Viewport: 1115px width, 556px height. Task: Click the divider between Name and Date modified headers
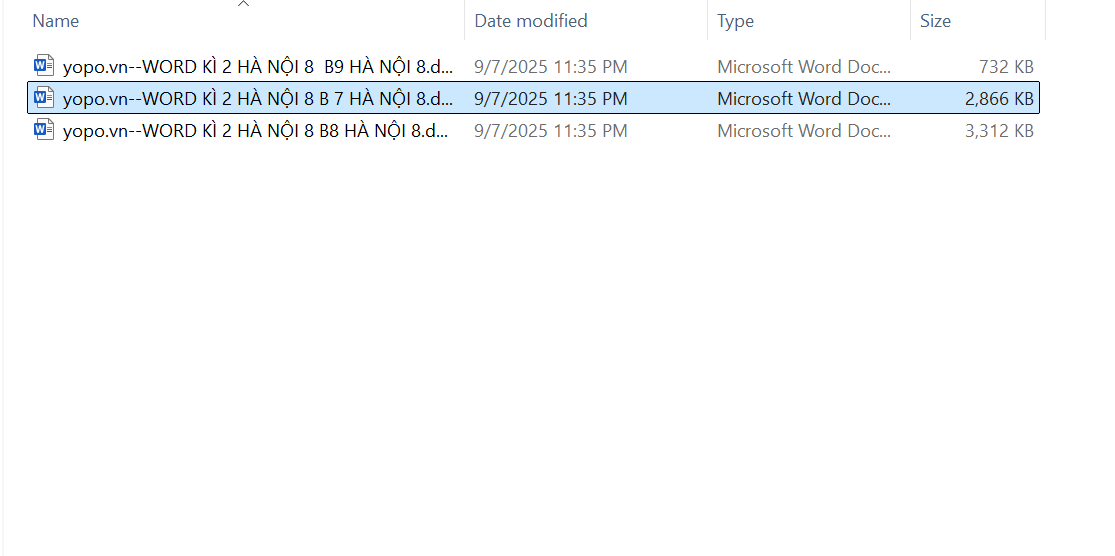pyautogui.click(x=465, y=21)
